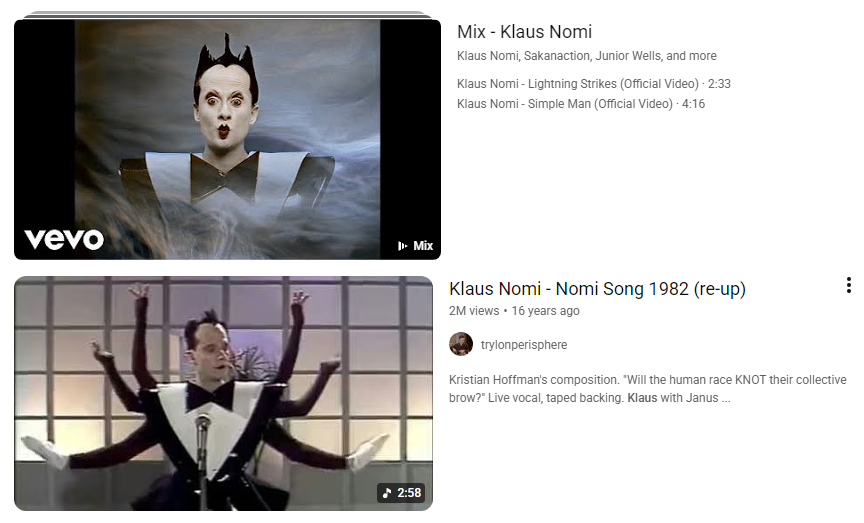This screenshot has height=523, width=864.
Task: Open the 'Mix - Klaus Nomi' title
Action: tap(524, 32)
